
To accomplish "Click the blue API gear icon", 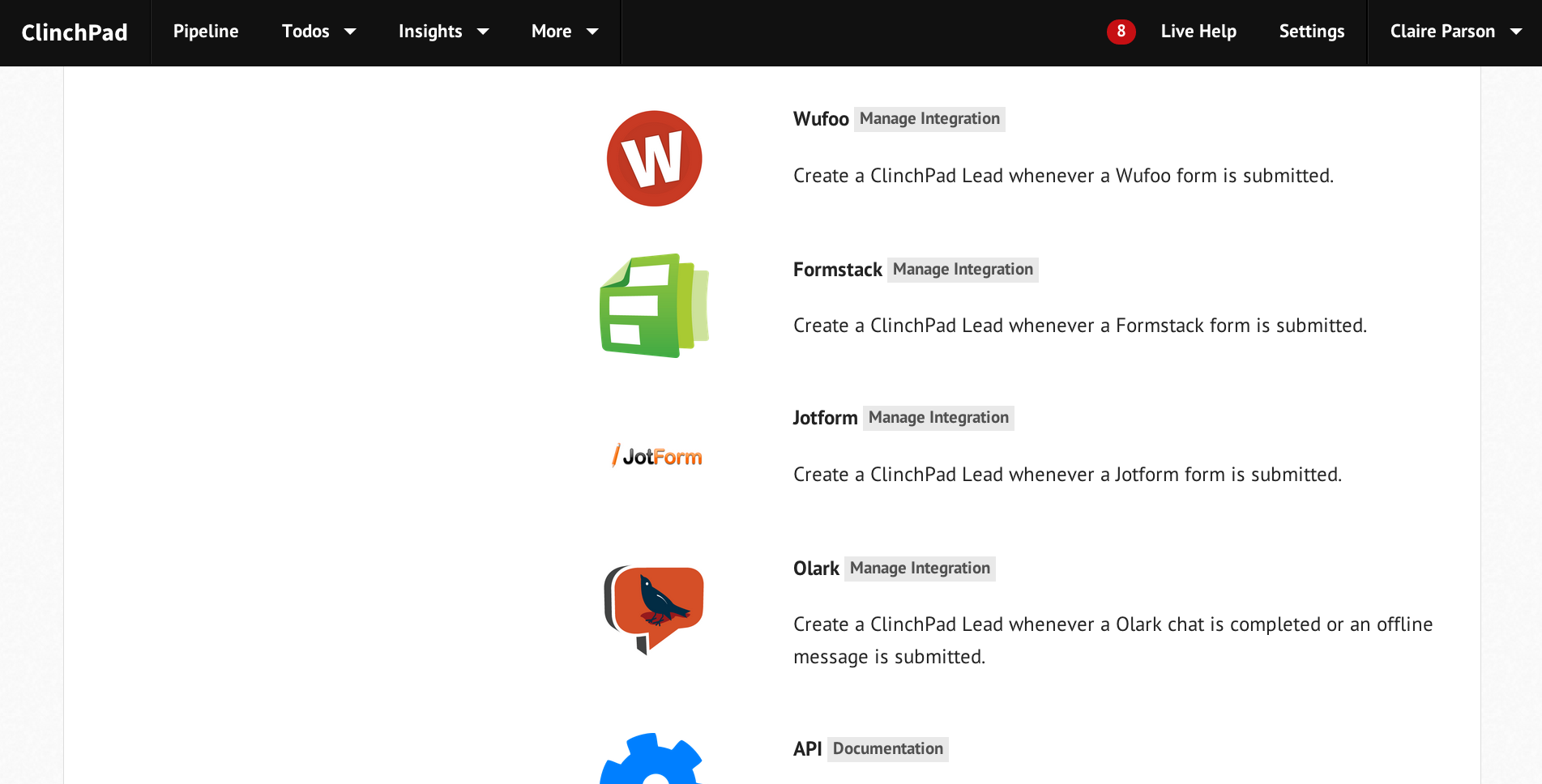I will click(x=651, y=759).
